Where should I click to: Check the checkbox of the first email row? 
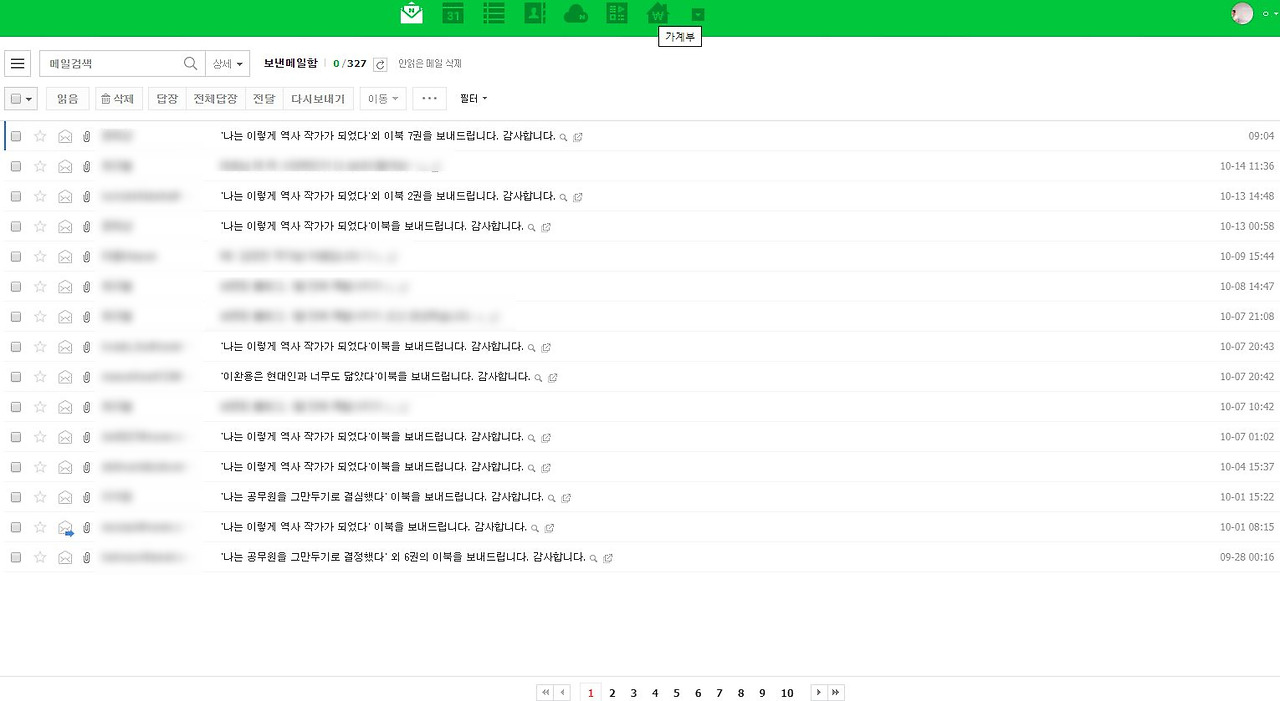coord(16,136)
